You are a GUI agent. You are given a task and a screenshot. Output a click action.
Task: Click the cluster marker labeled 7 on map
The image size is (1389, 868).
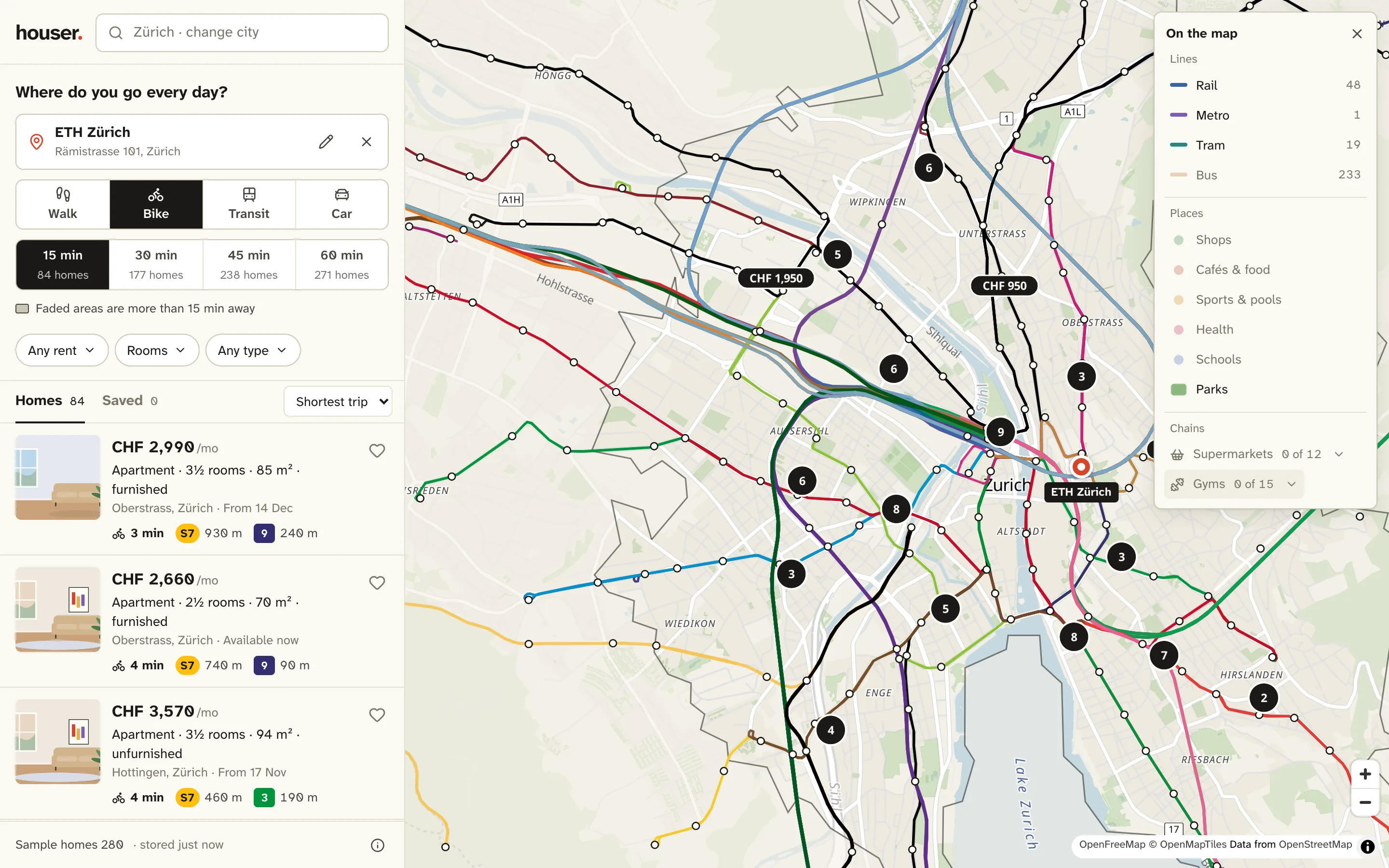point(1164,655)
